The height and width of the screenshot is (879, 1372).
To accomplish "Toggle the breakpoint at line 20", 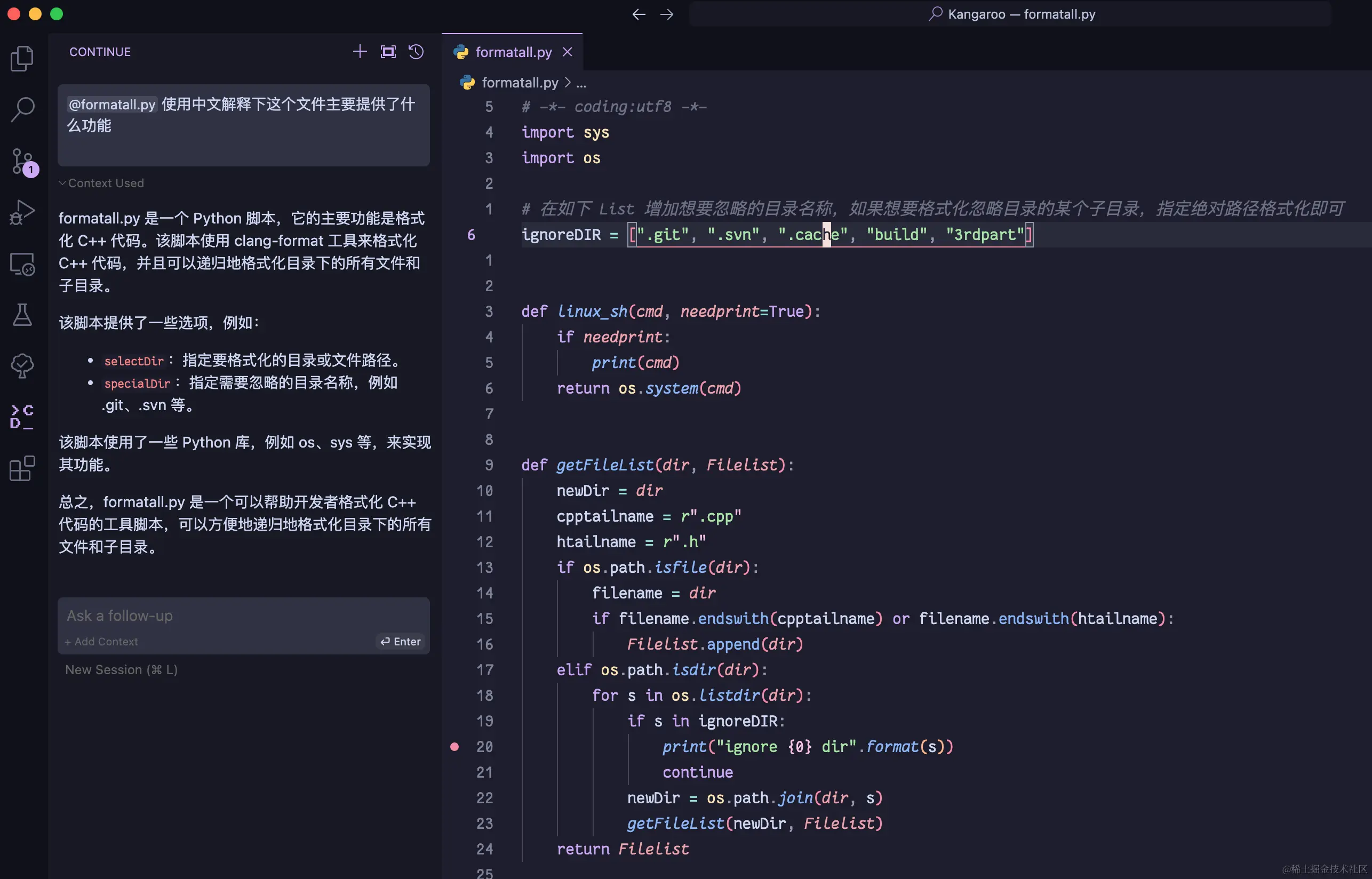I will (x=454, y=747).
